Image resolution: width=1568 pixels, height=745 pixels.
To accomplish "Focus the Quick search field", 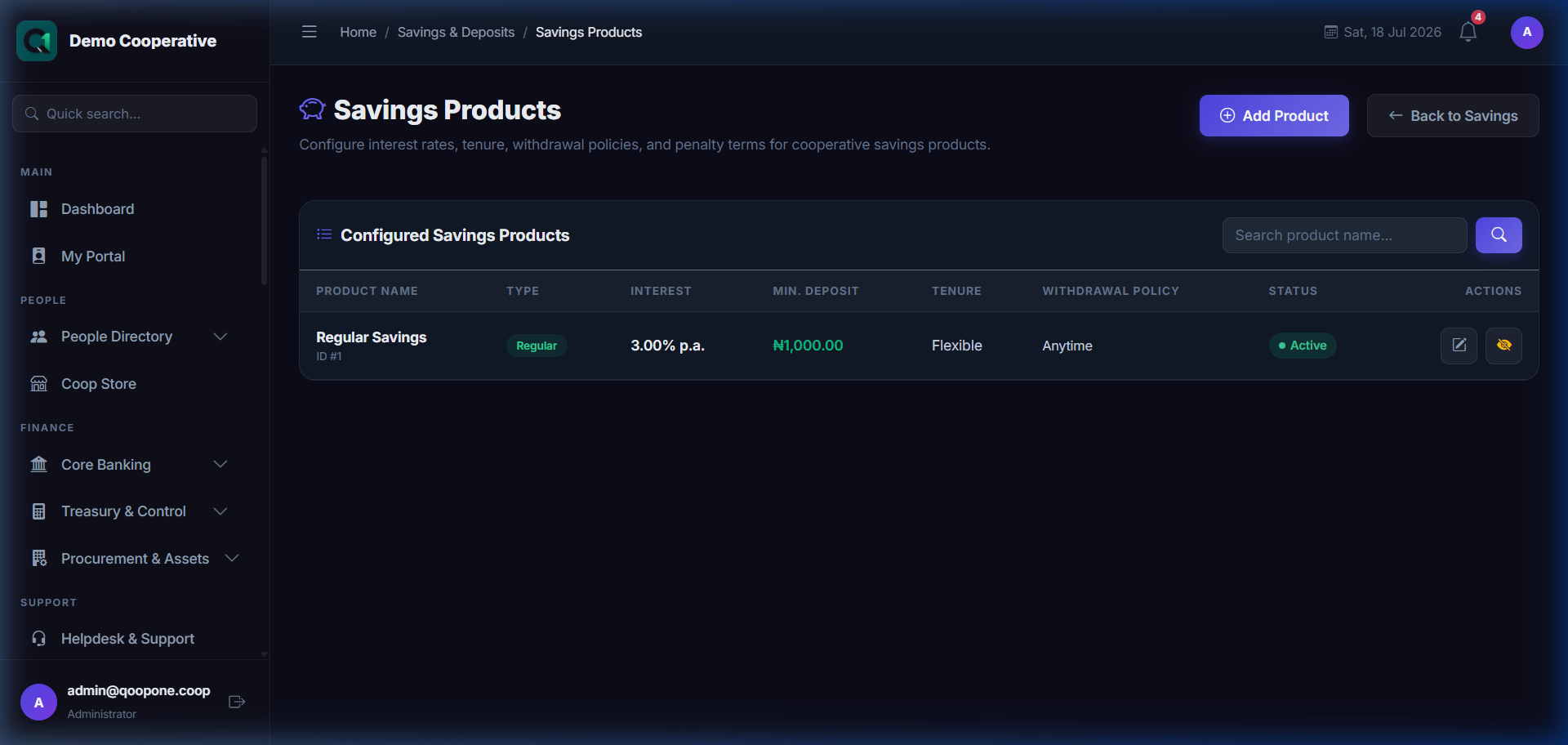I will pyautogui.click(x=135, y=114).
